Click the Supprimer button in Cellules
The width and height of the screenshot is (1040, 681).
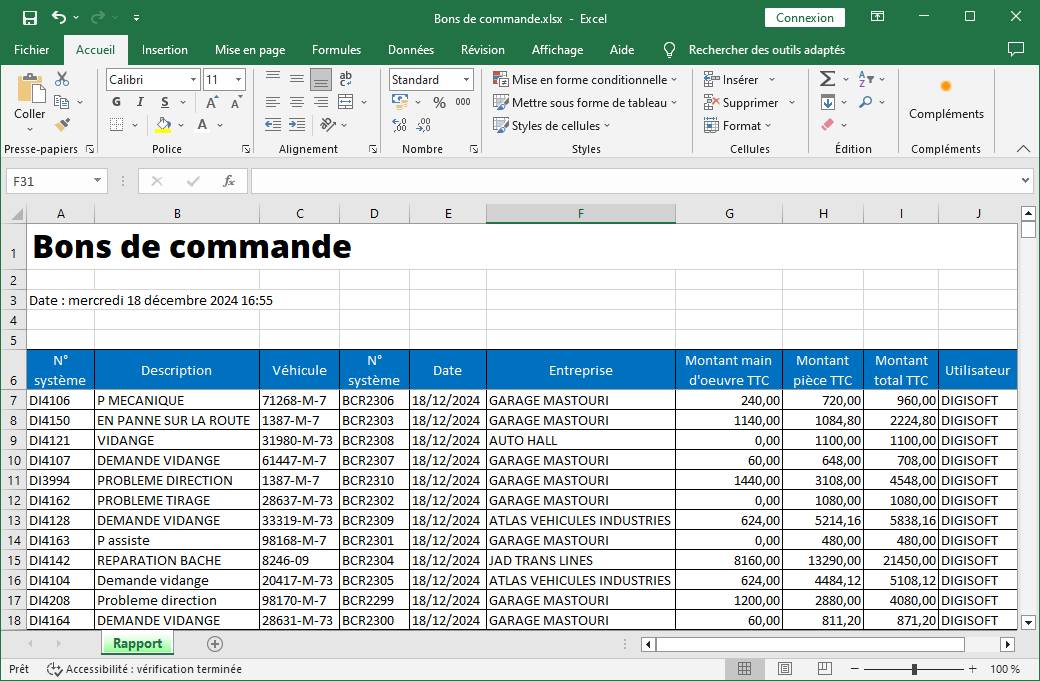coord(741,103)
